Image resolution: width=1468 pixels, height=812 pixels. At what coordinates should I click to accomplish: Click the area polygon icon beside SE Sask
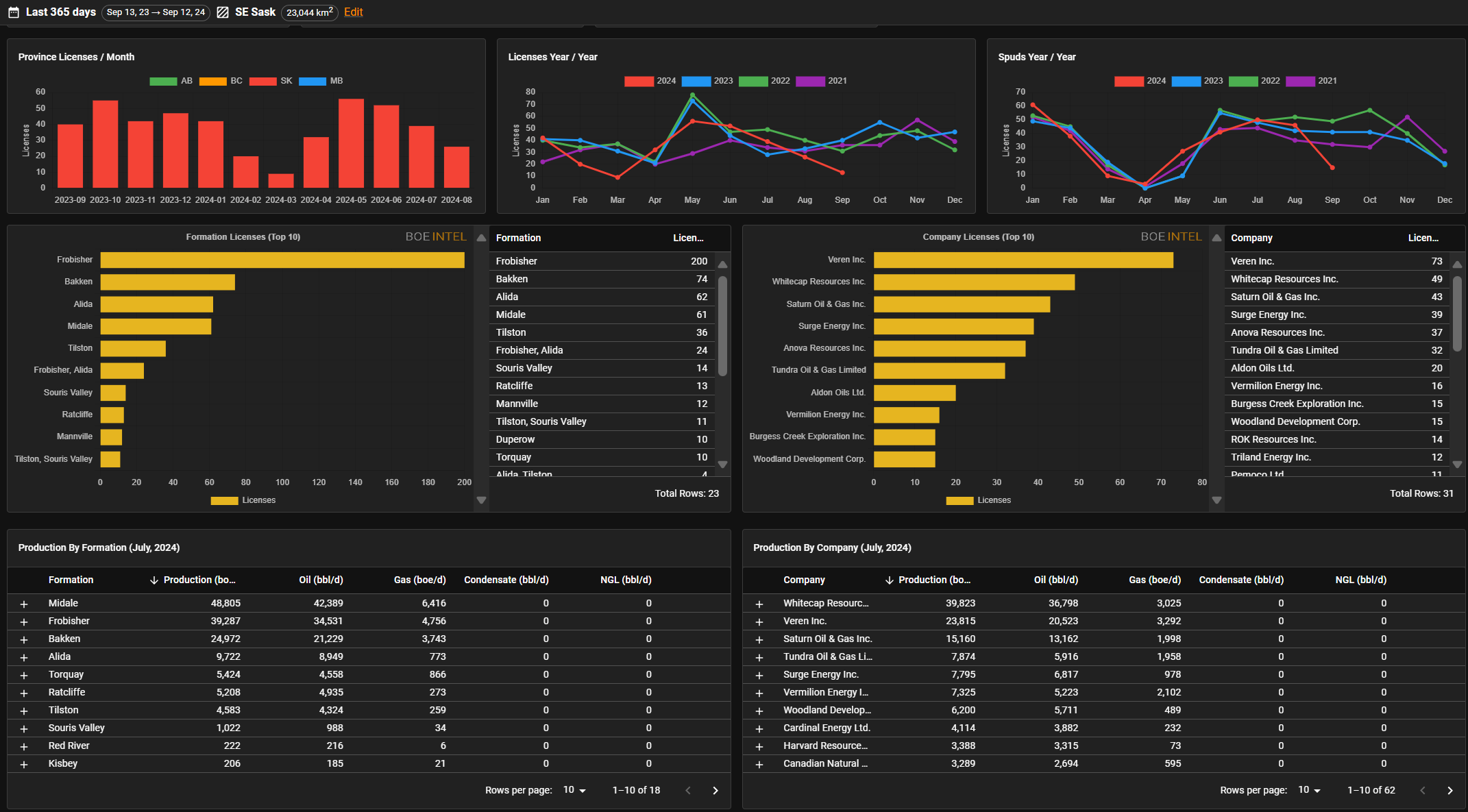223,12
